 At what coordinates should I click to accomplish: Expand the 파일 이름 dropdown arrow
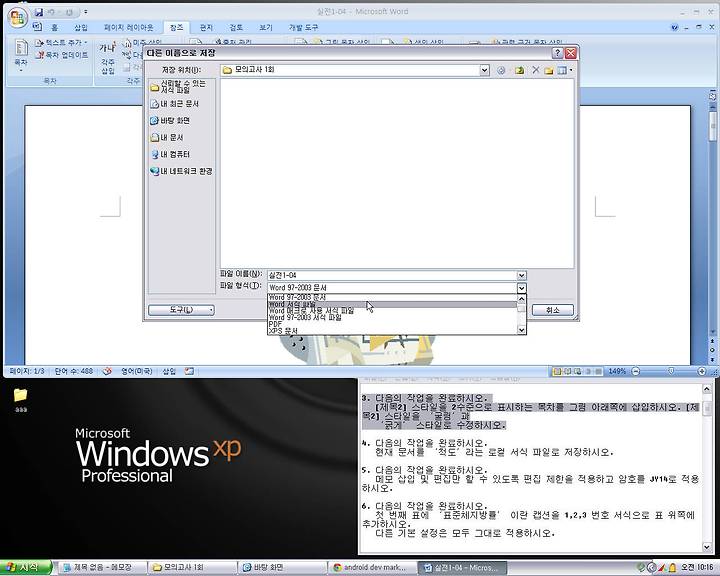click(x=522, y=276)
